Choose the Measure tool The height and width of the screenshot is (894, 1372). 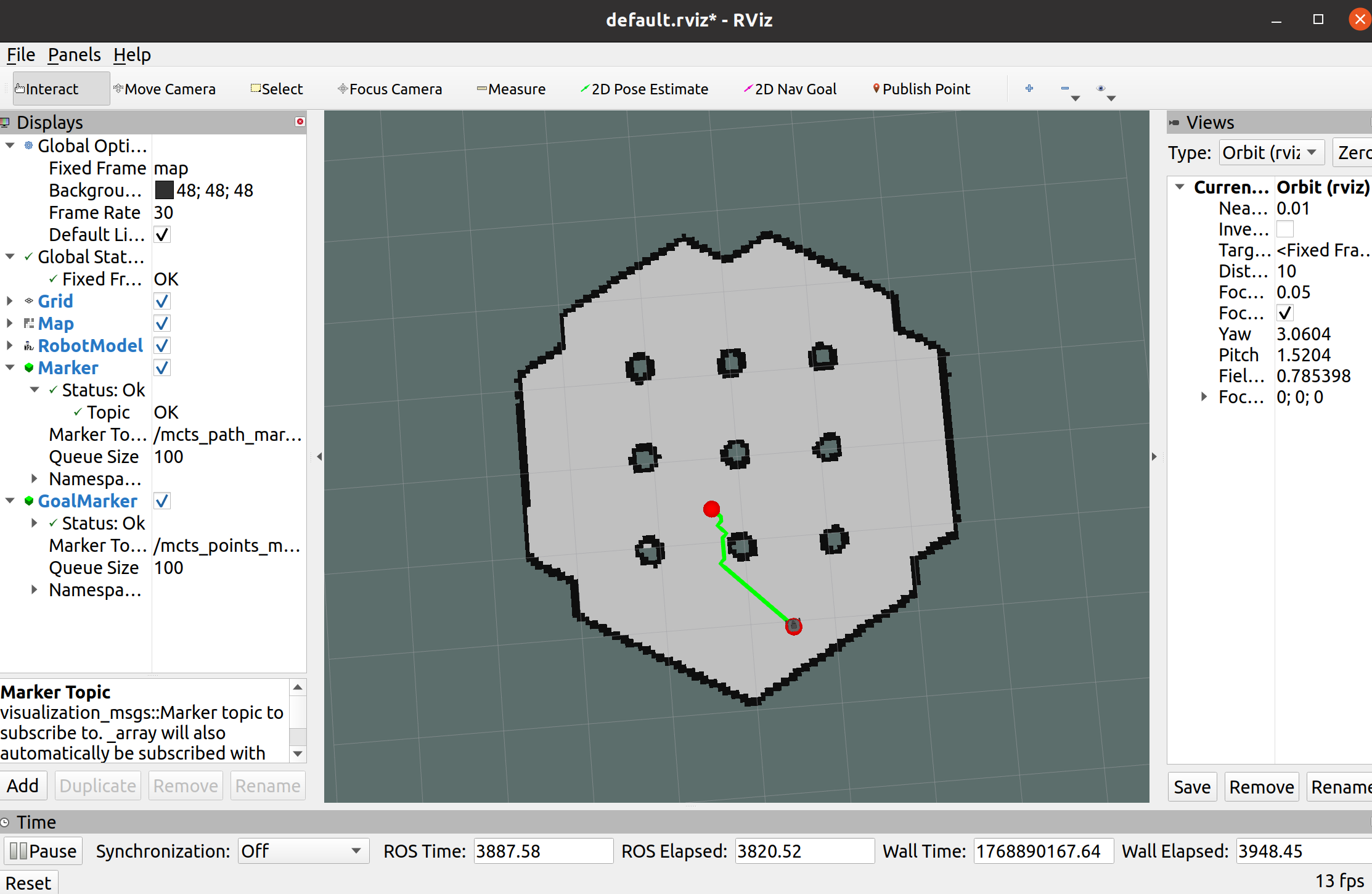point(511,89)
